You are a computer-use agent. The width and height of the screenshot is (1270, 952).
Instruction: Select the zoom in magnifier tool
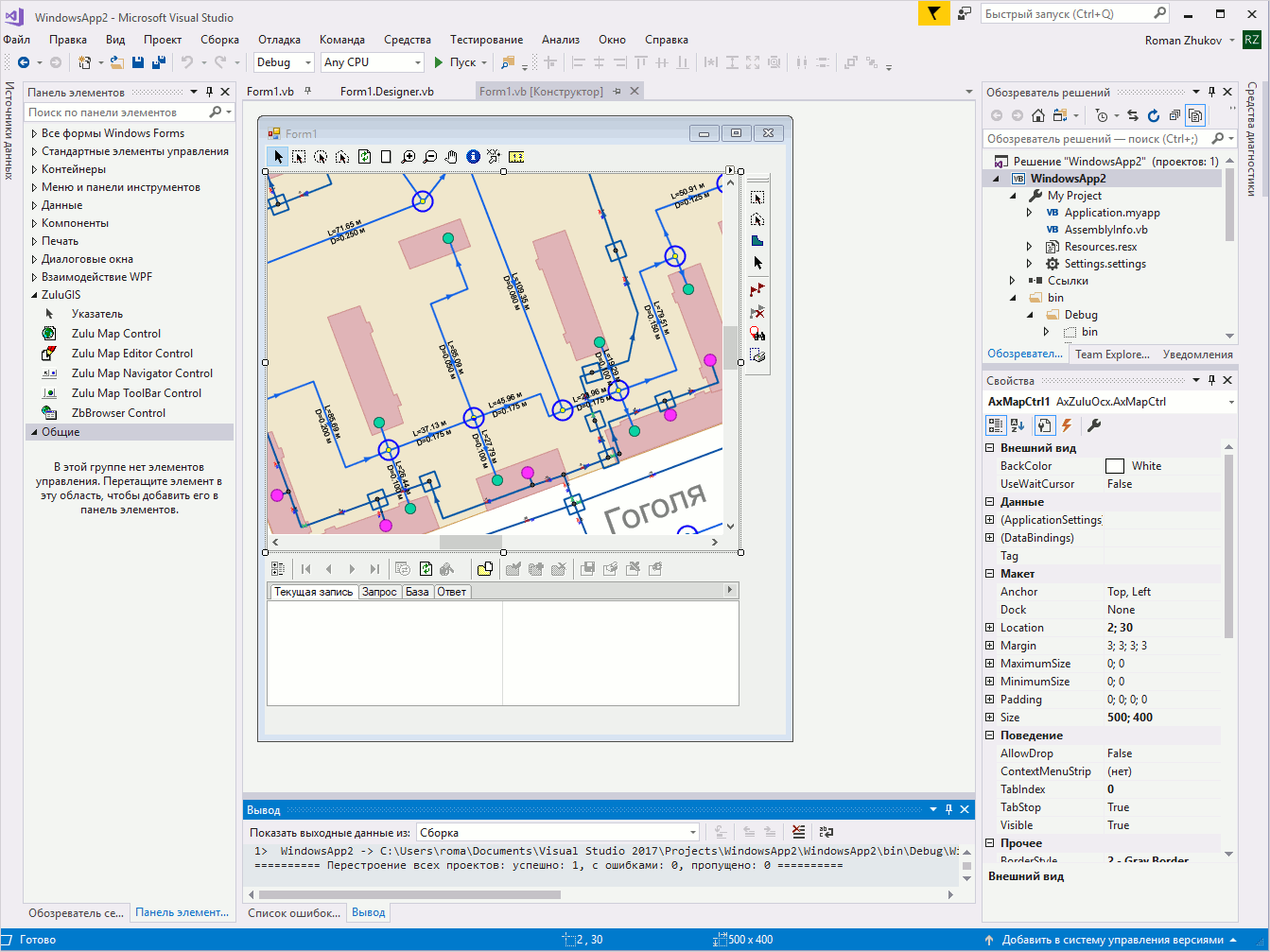pos(409,157)
